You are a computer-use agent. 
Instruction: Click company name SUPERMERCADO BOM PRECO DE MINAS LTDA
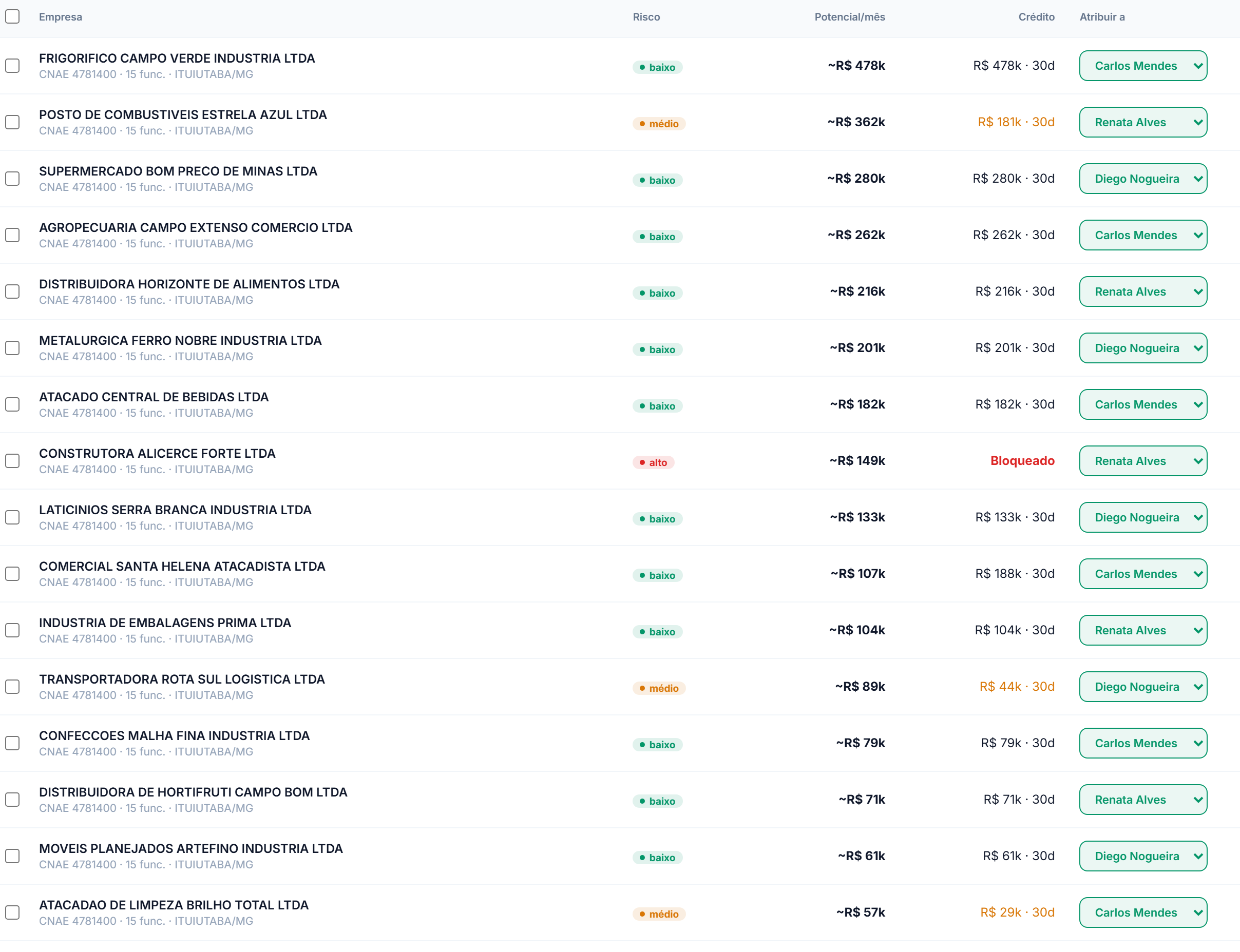click(x=178, y=171)
